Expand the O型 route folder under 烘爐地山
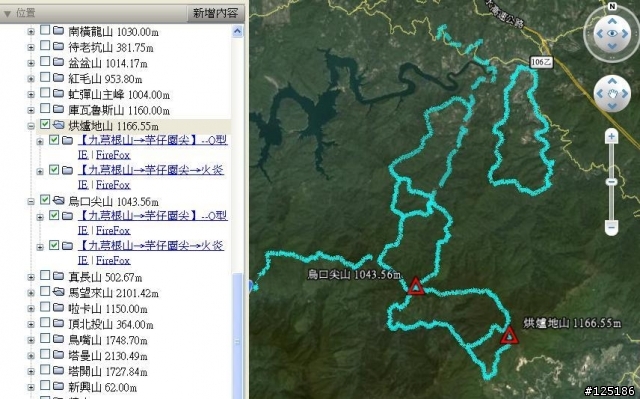Image resolution: width=640 pixels, height=399 pixels. [x=40, y=142]
